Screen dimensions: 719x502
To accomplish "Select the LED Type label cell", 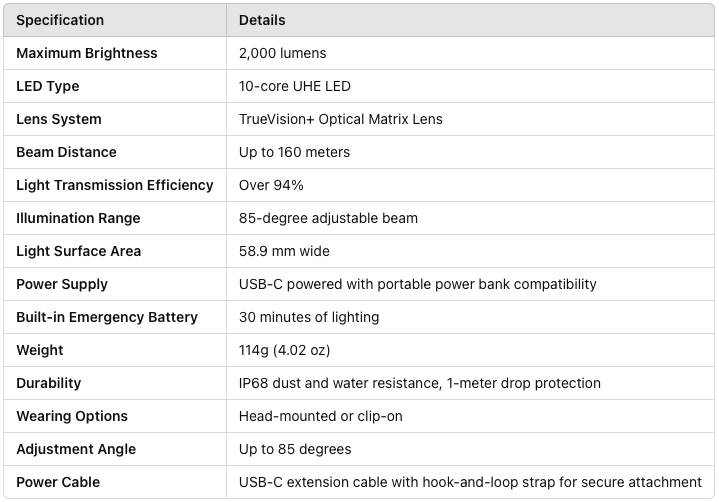I will 48,86.
